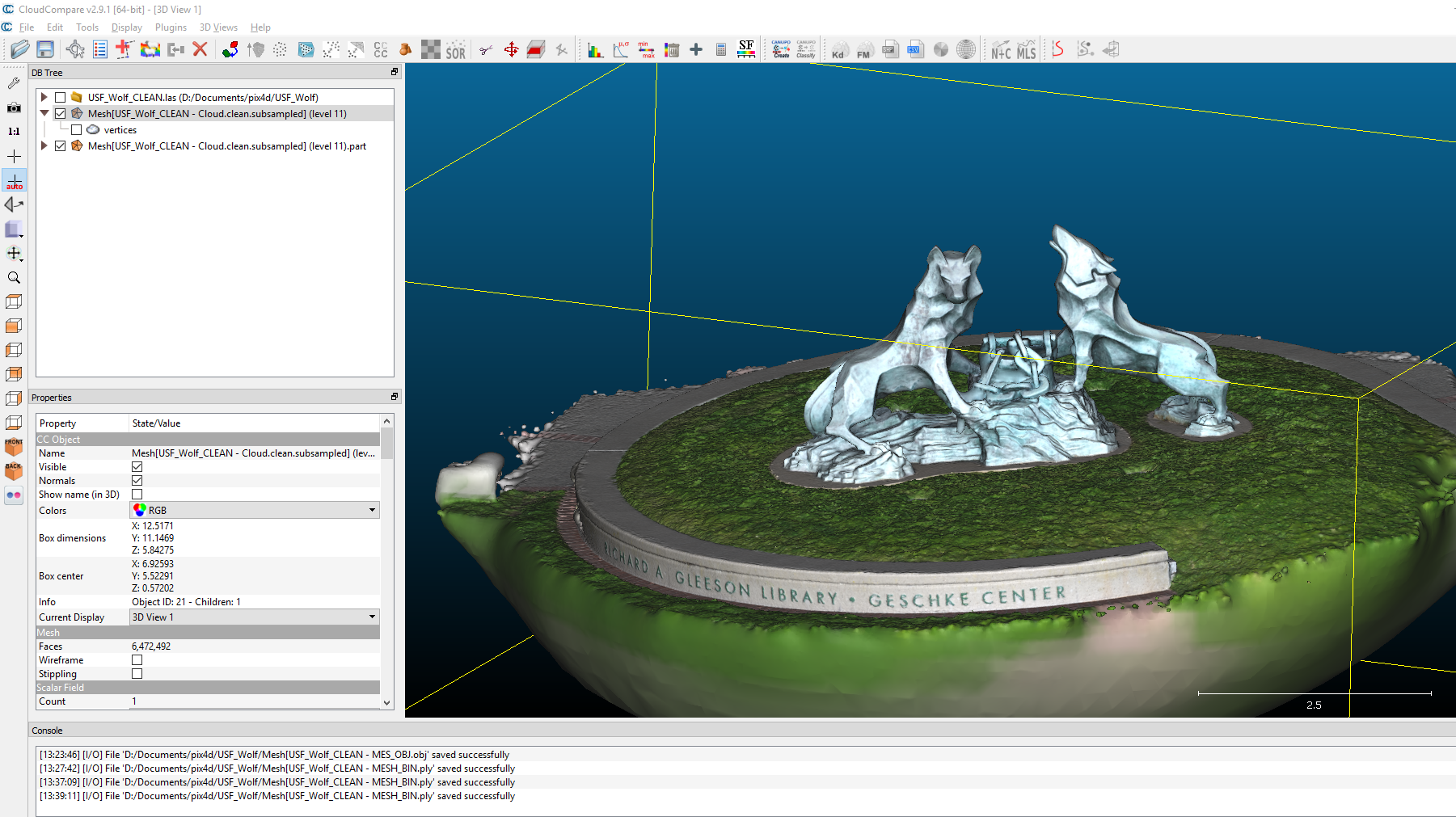Undock the Properties panel button
The image size is (1456, 817).
click(395, 397)
